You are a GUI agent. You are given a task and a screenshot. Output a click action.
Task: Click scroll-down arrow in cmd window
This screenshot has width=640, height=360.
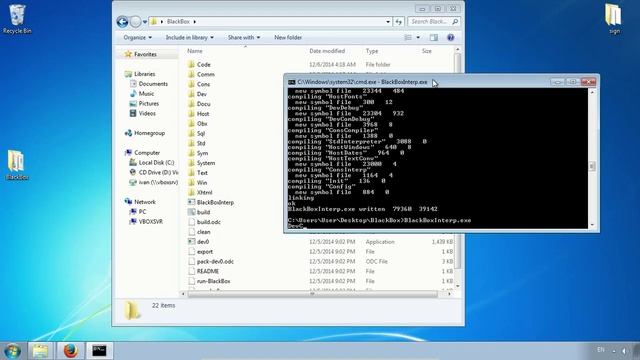tap(592, 225)
